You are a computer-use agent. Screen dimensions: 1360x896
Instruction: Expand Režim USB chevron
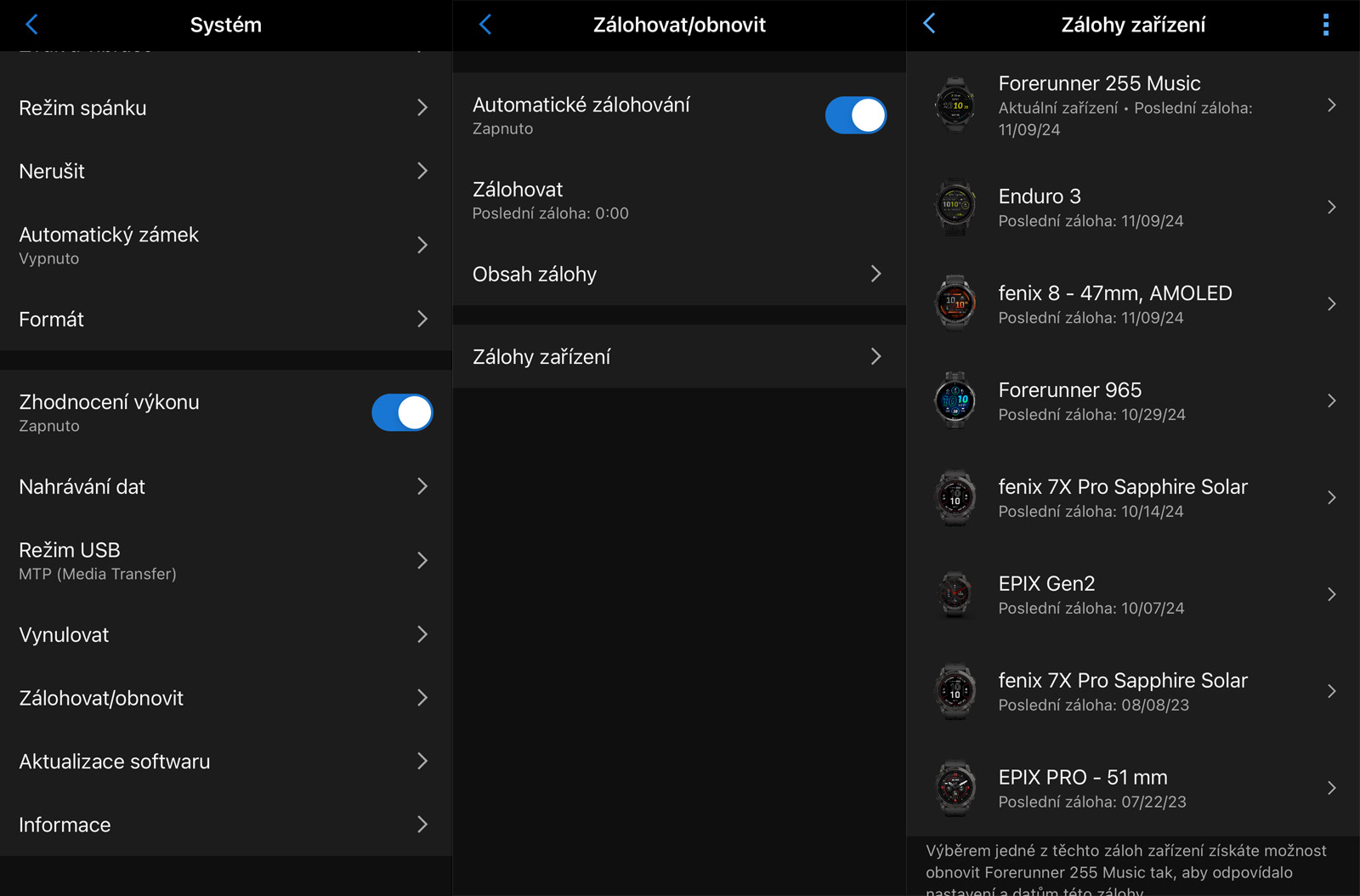point(422,560)
